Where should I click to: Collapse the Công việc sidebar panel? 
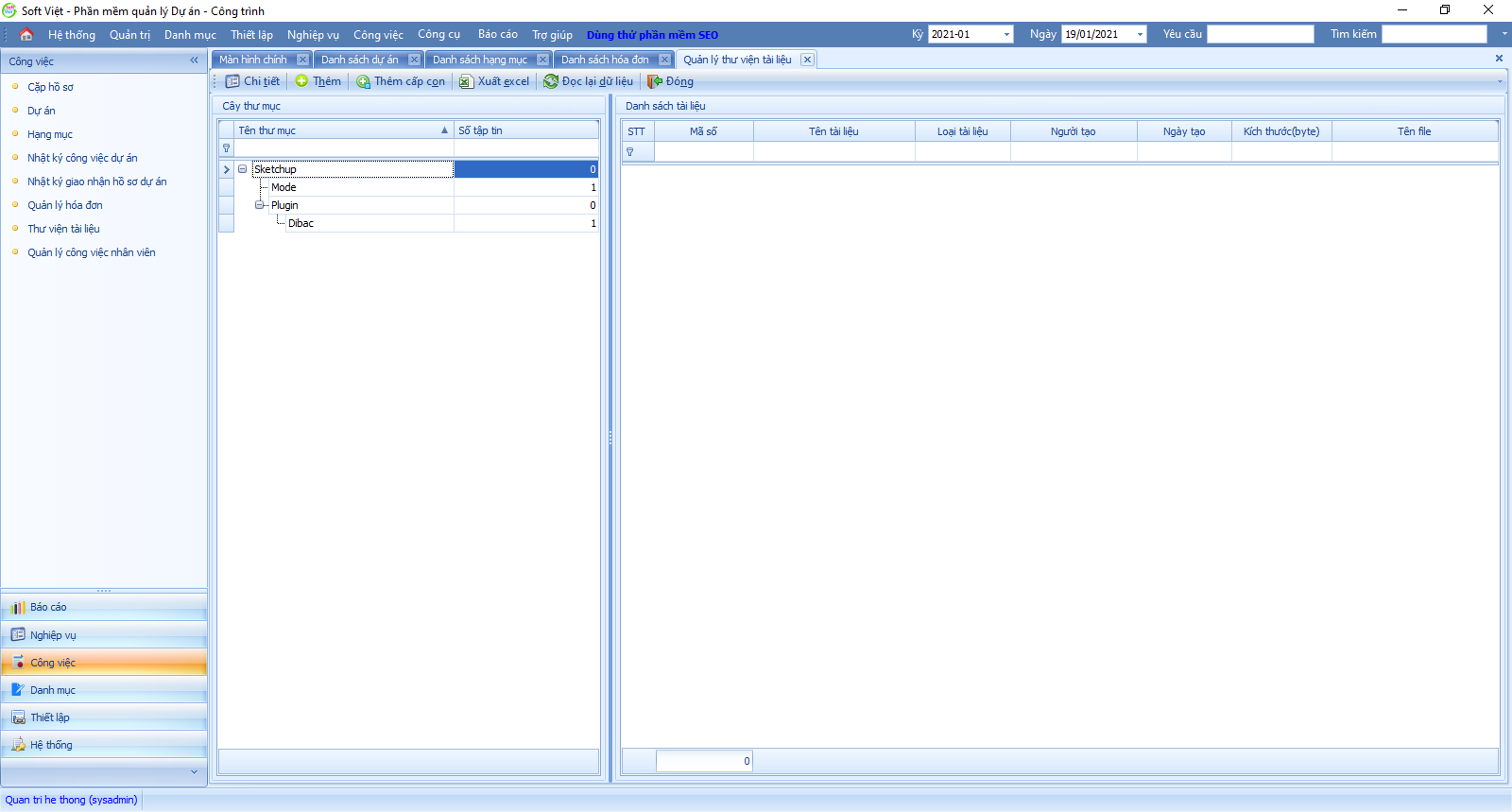(x=194, y=60)
